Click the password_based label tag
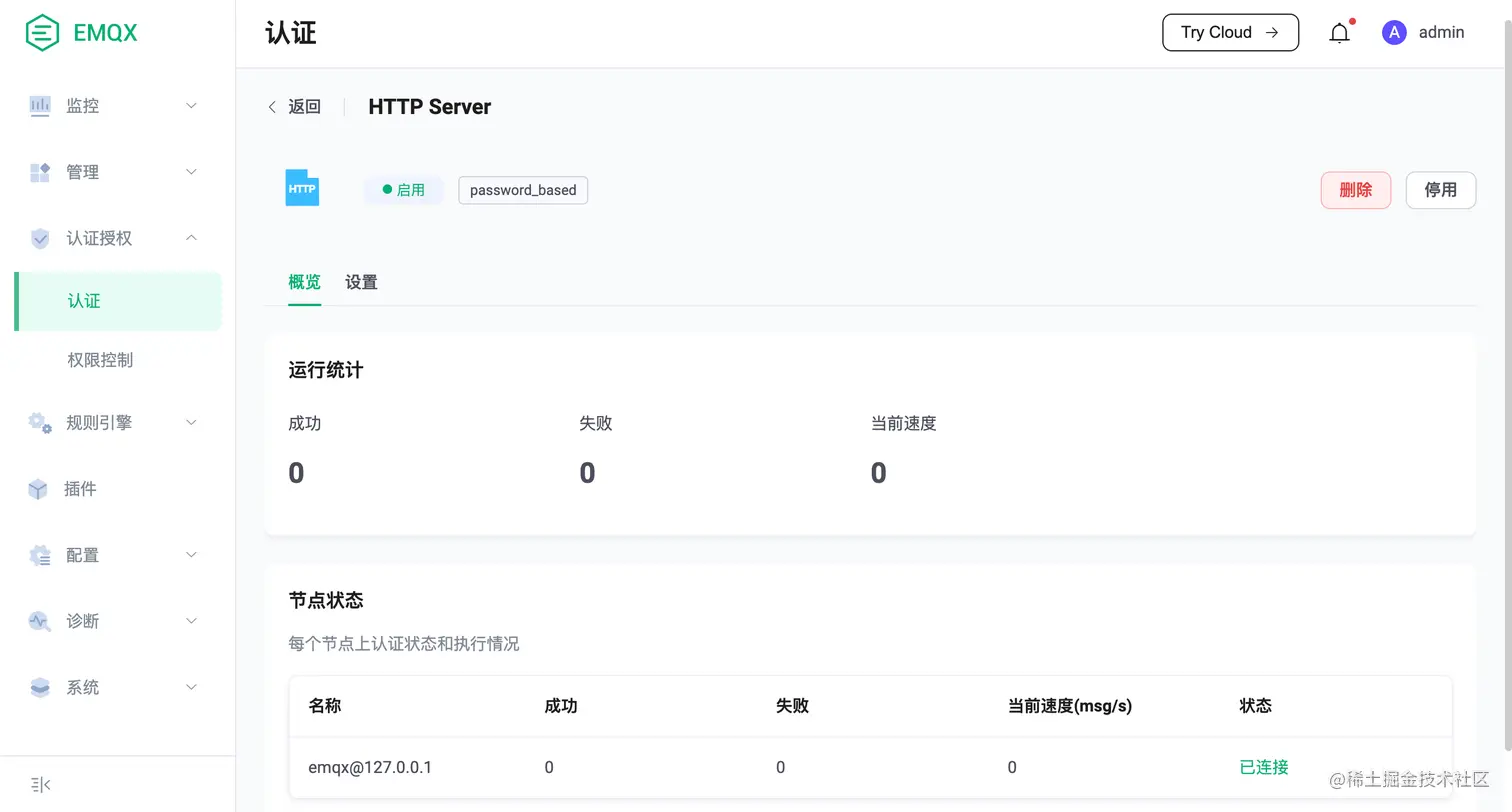Viewport: 1512px width, 812px height. (x=522, y=189)
